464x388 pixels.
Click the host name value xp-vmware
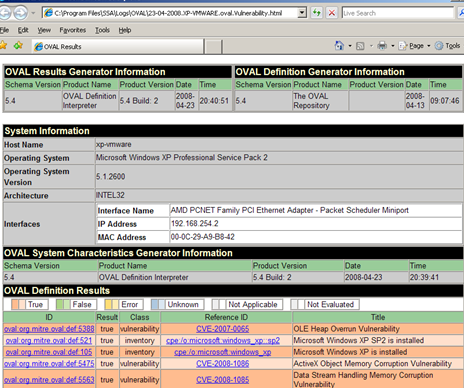pyautogui.click(x=114, y=144)
